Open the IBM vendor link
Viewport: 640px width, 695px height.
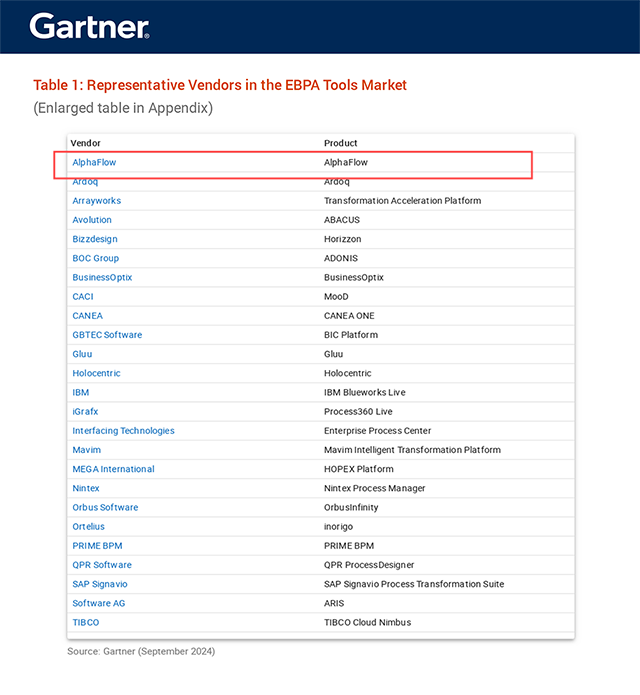[x=80, y=392]
